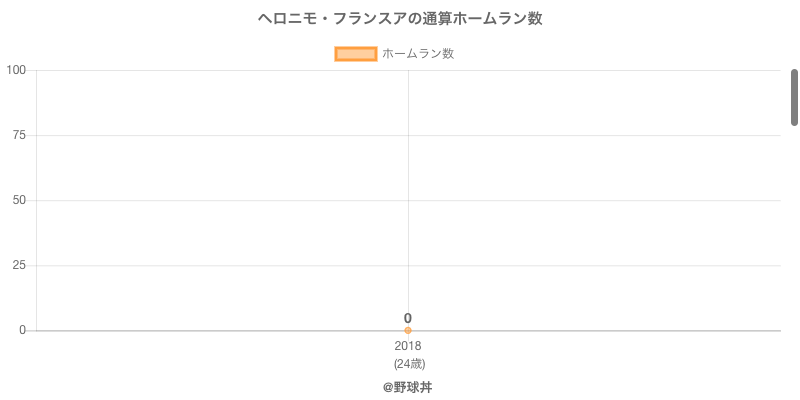800x400 pixels.
Task: Click the bold 0 value label above the point
Action: pyautogui.click(x=408, y=318)
